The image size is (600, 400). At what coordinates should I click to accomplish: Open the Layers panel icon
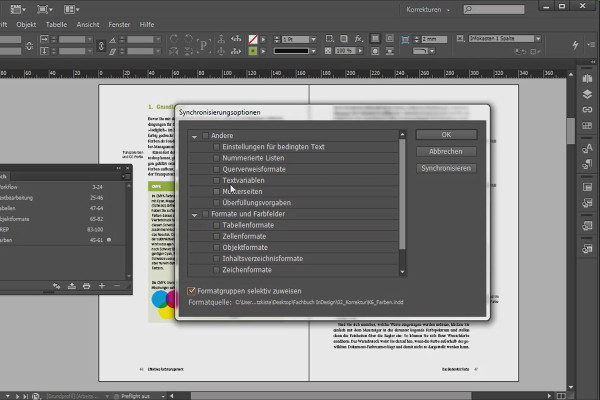587,94
